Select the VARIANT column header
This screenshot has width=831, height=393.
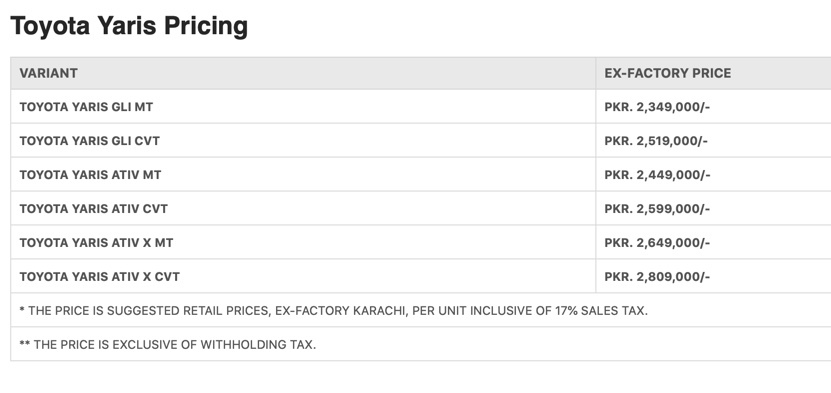click(x=48, y=73)
